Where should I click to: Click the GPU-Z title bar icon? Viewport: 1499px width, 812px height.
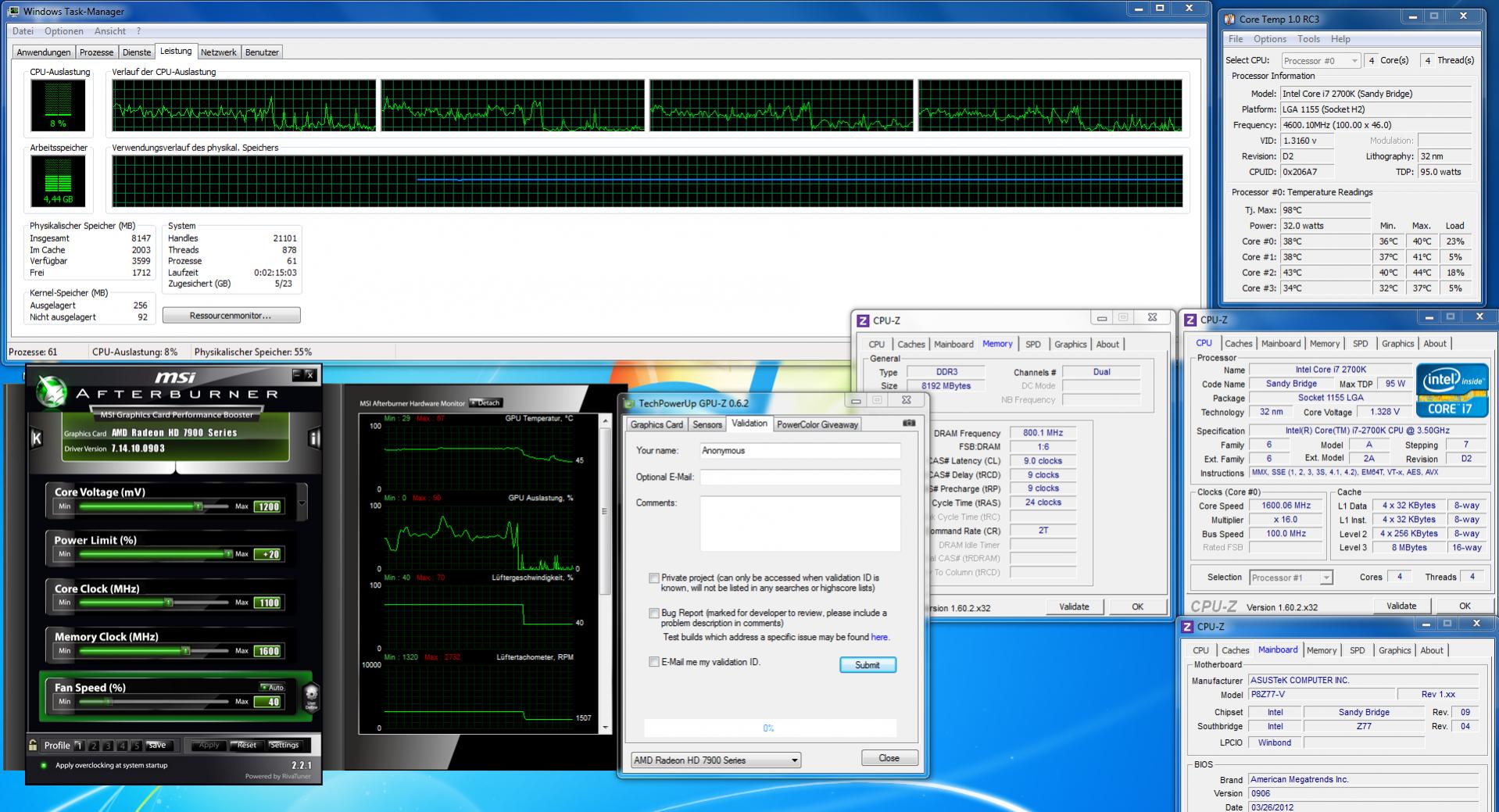pyautogui.click(x=629, y=403)
